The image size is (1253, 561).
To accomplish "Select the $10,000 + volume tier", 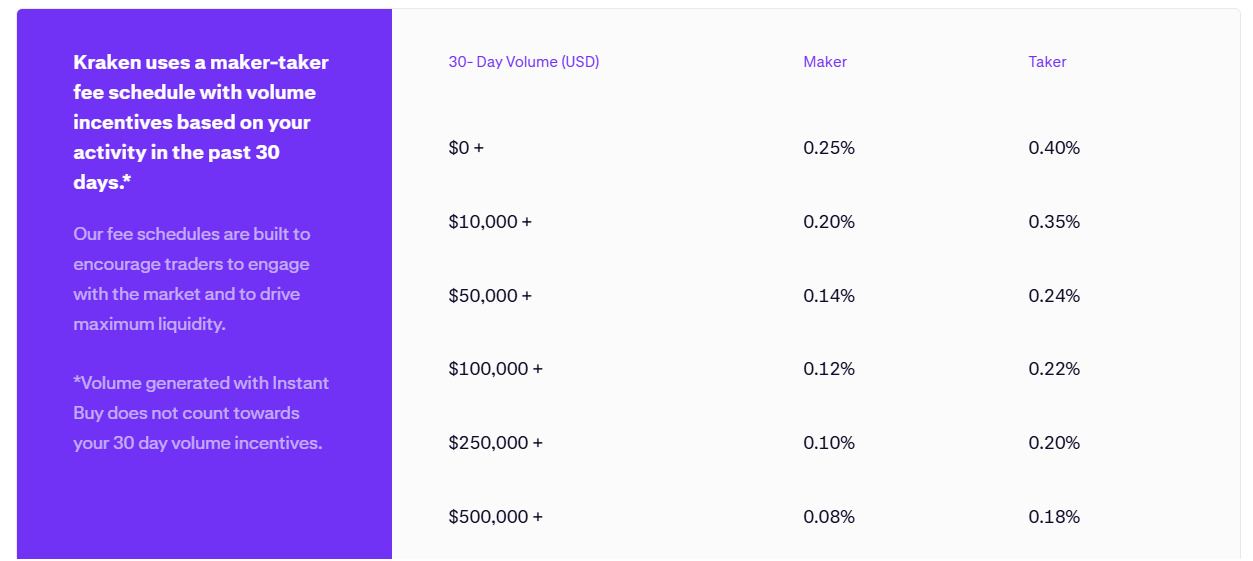I will 490,222.
